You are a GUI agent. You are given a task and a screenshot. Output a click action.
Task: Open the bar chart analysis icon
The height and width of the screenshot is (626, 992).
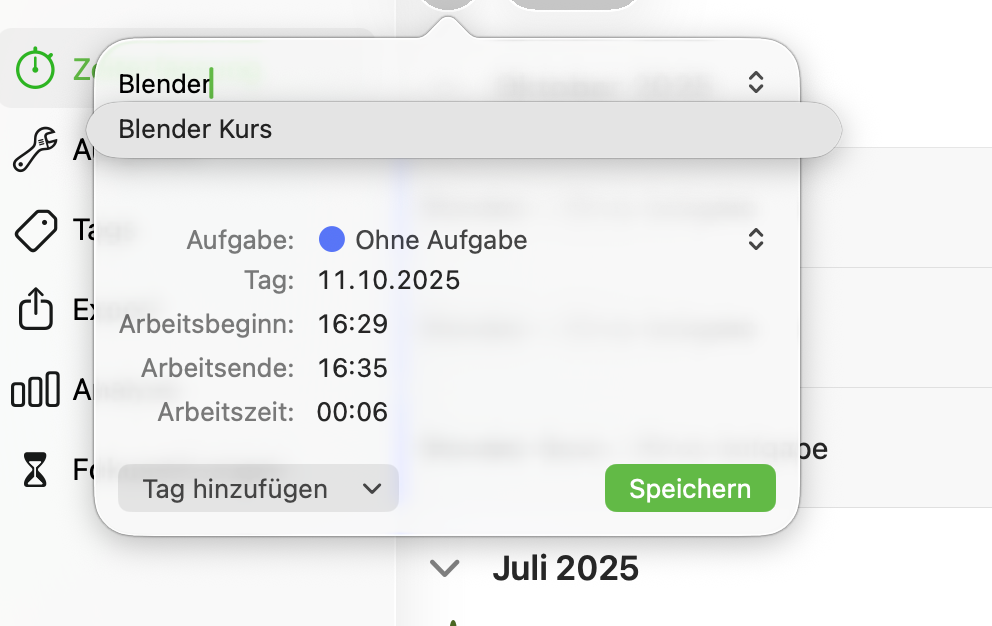(x=36, y=391)
